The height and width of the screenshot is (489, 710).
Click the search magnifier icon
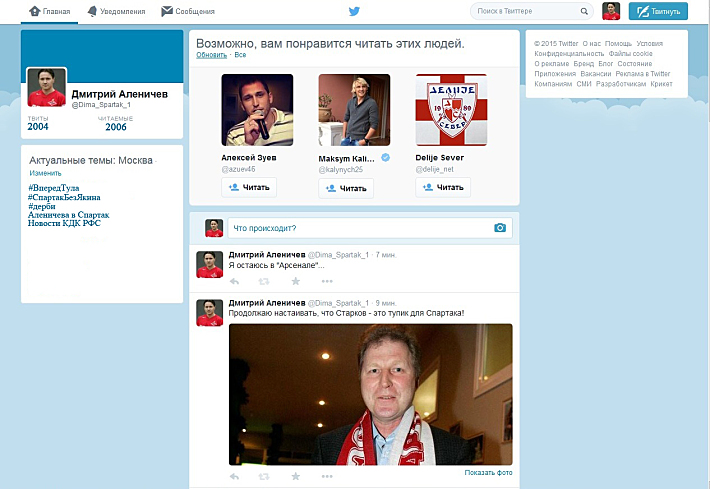(584, 12)
